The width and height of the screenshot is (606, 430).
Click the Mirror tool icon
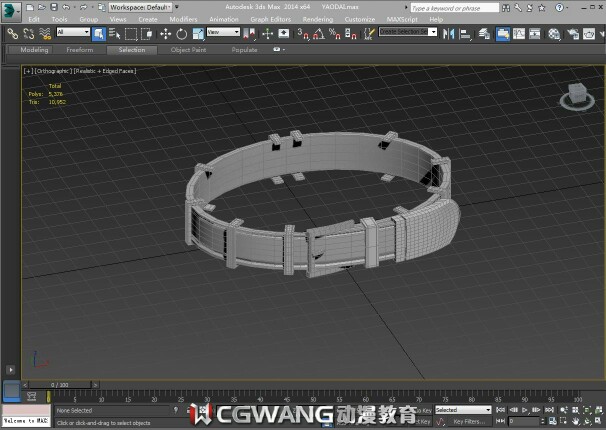point(449,34)
